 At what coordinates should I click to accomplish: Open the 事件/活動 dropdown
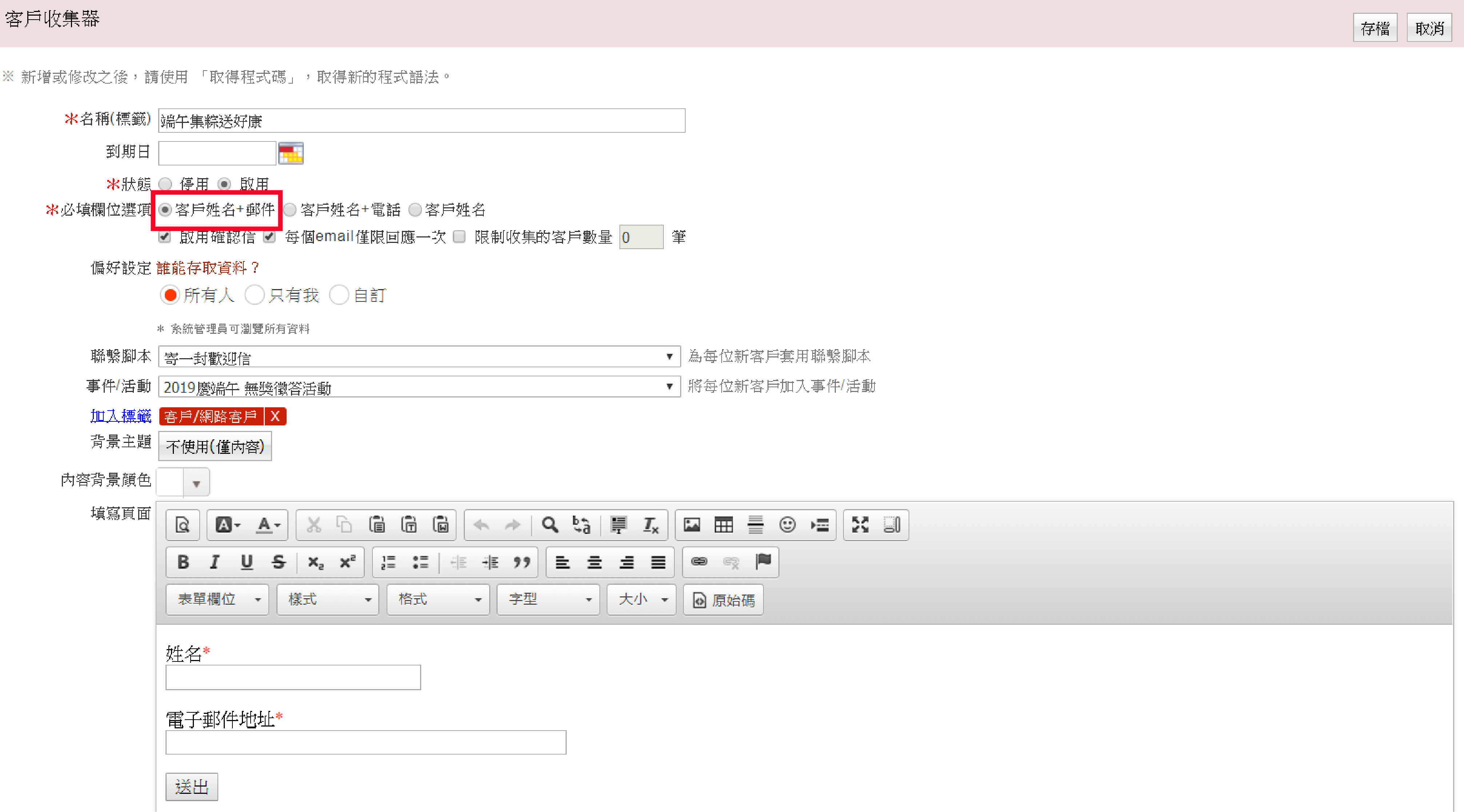419,387
